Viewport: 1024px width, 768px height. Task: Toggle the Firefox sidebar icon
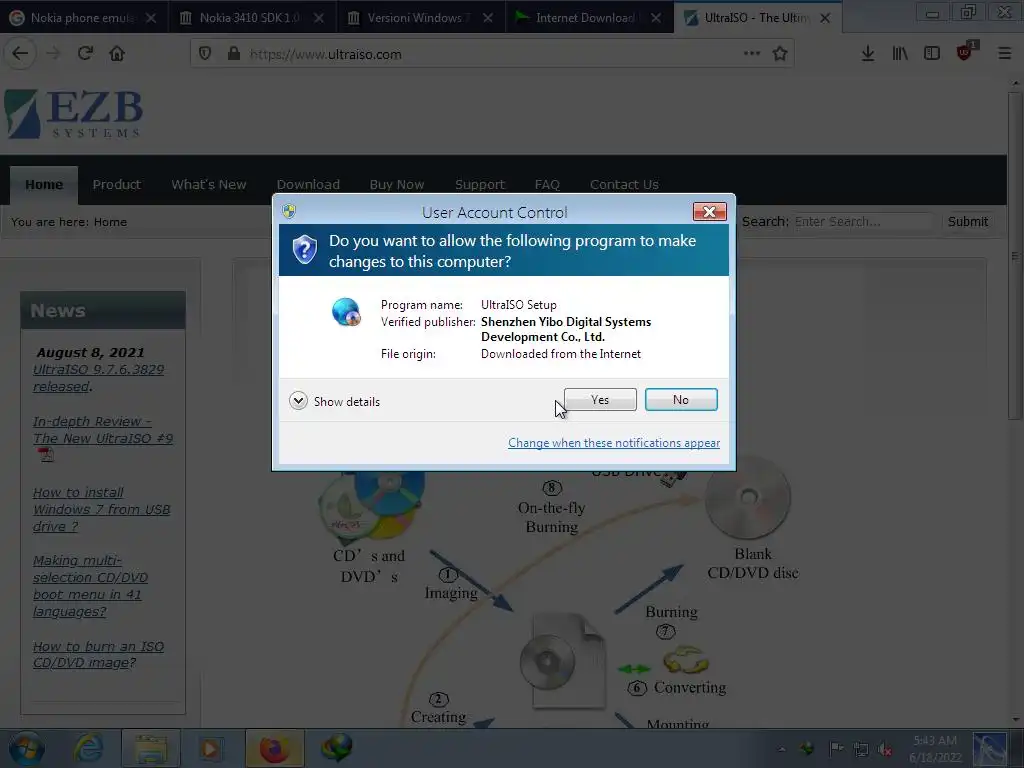click(x=932, y=54)
